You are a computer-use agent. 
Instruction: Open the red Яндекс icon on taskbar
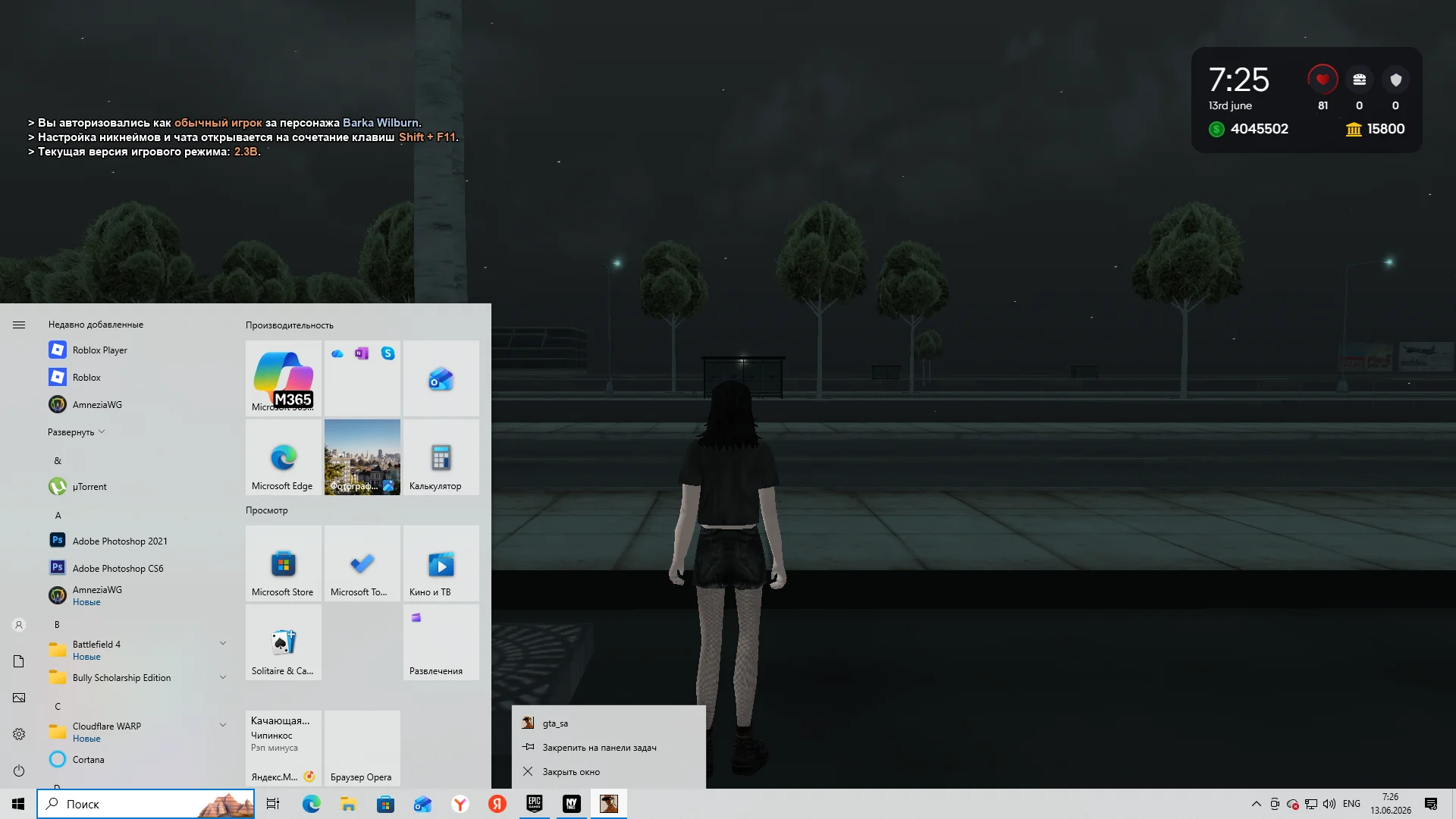(x=497, y=804)
